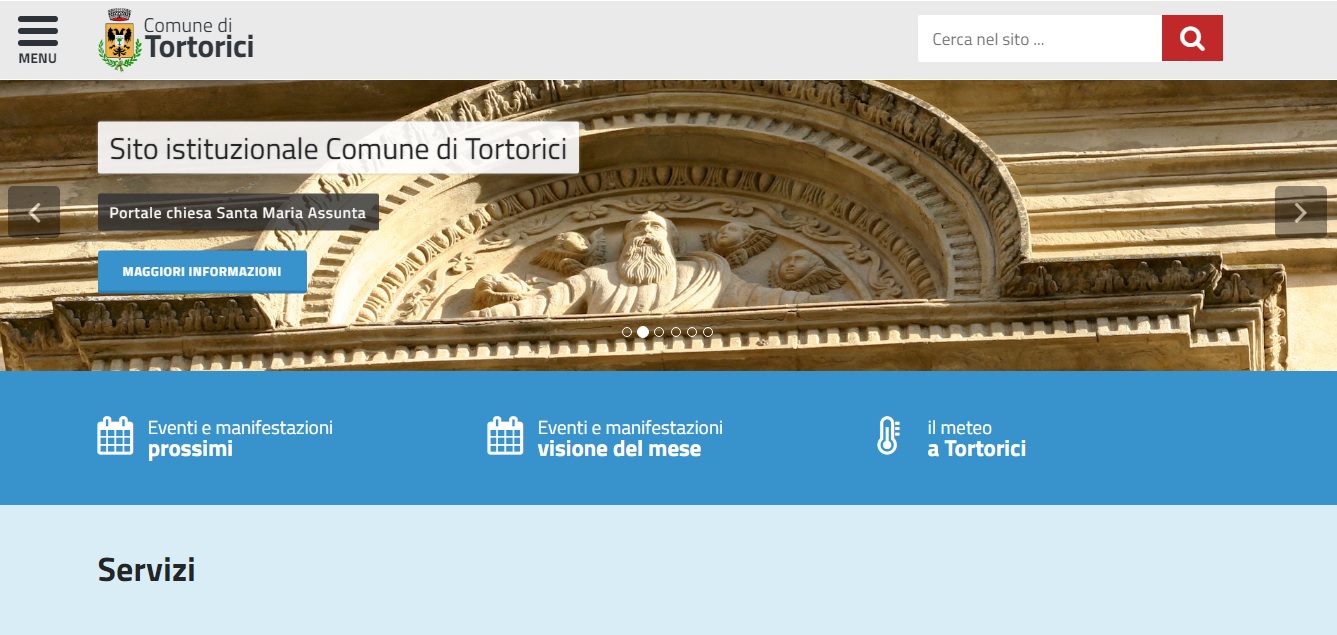Focus the Cerca nel sito search field
Image resolution: width=1337 pixels, height=635 pixels.
[x=1040, y=38]
